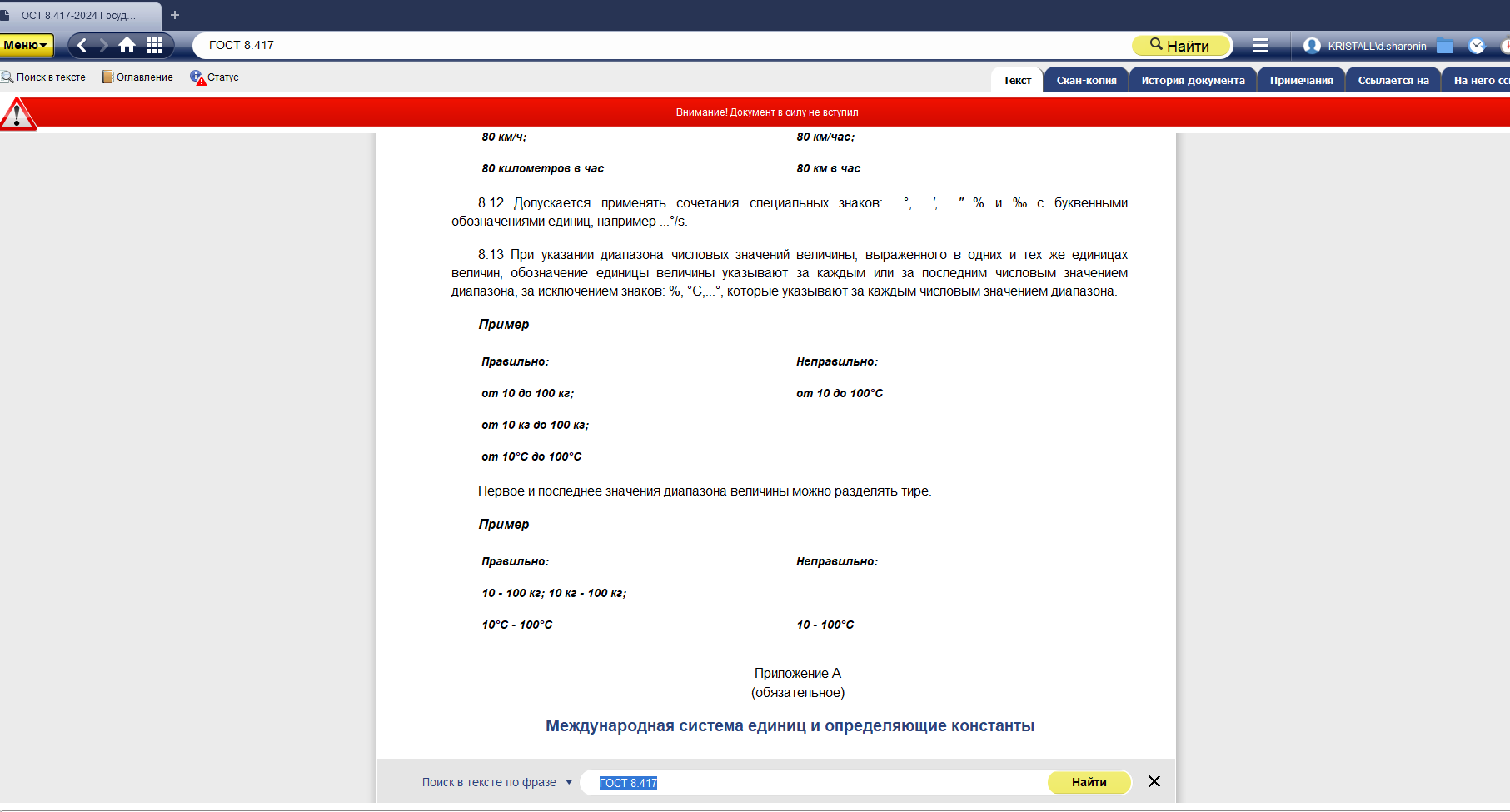Go to home page icon
The height and width of the screenshot is (812, 1510).
(x=127, y=45)
